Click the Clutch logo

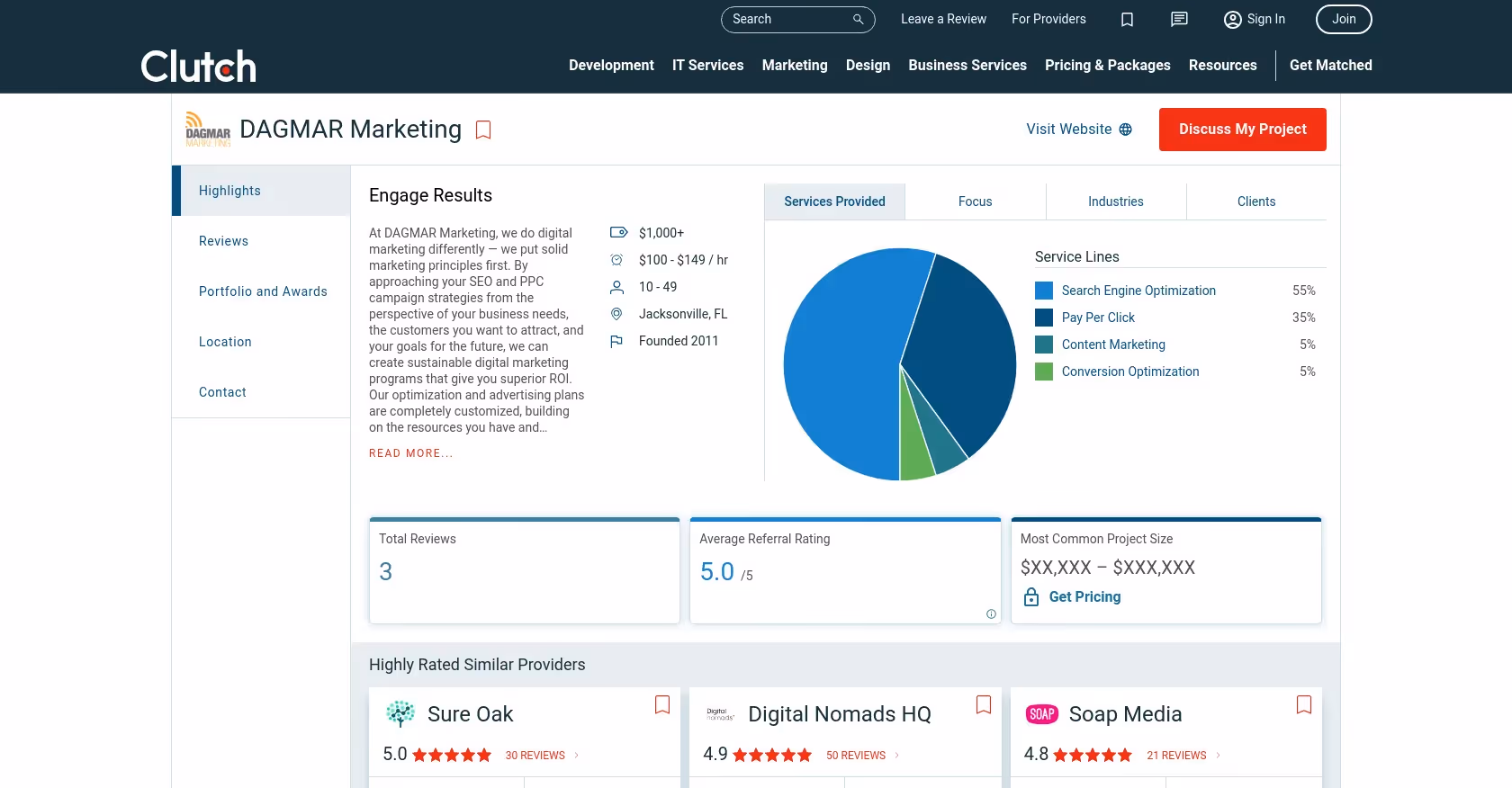[199, 67]
